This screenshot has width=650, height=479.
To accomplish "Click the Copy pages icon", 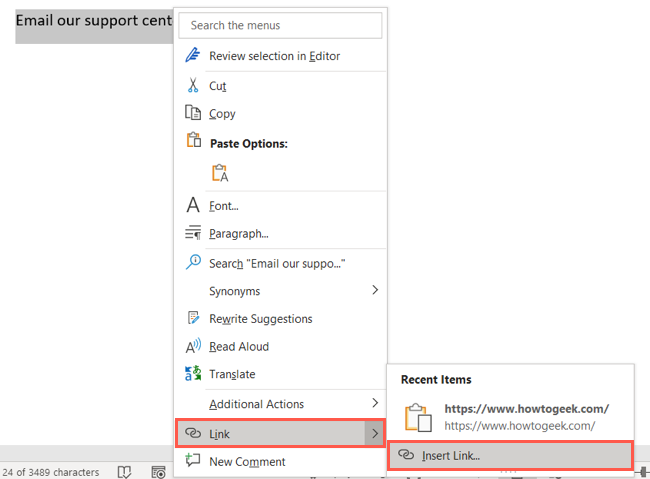I will coord(193,113).
